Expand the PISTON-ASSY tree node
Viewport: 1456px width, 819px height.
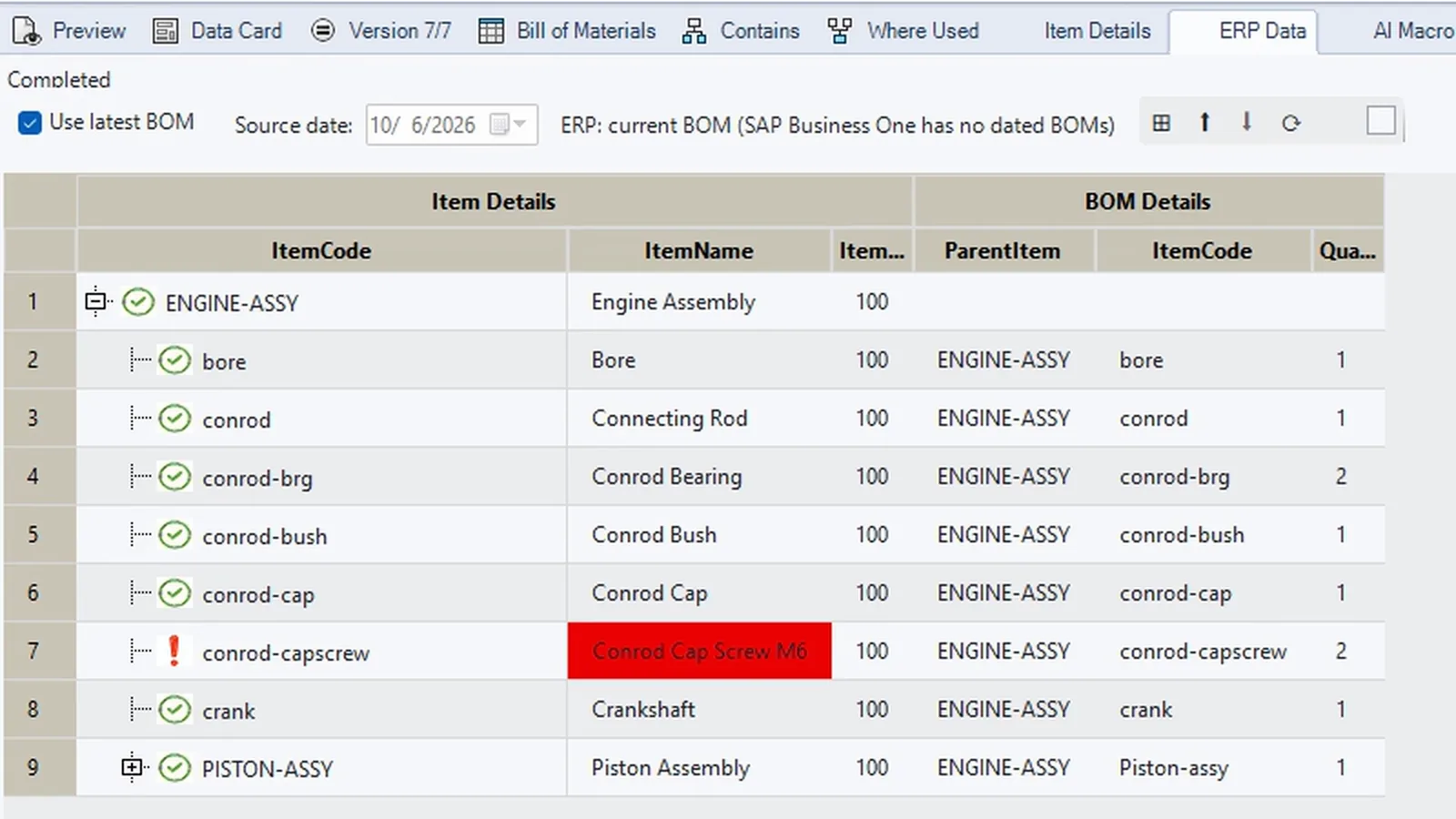tap(132, 767)
